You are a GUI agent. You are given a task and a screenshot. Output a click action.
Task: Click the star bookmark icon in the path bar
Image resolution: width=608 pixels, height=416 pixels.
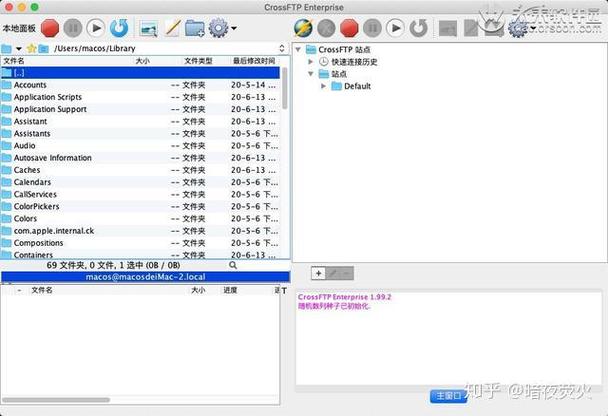(x=31, y=48)
